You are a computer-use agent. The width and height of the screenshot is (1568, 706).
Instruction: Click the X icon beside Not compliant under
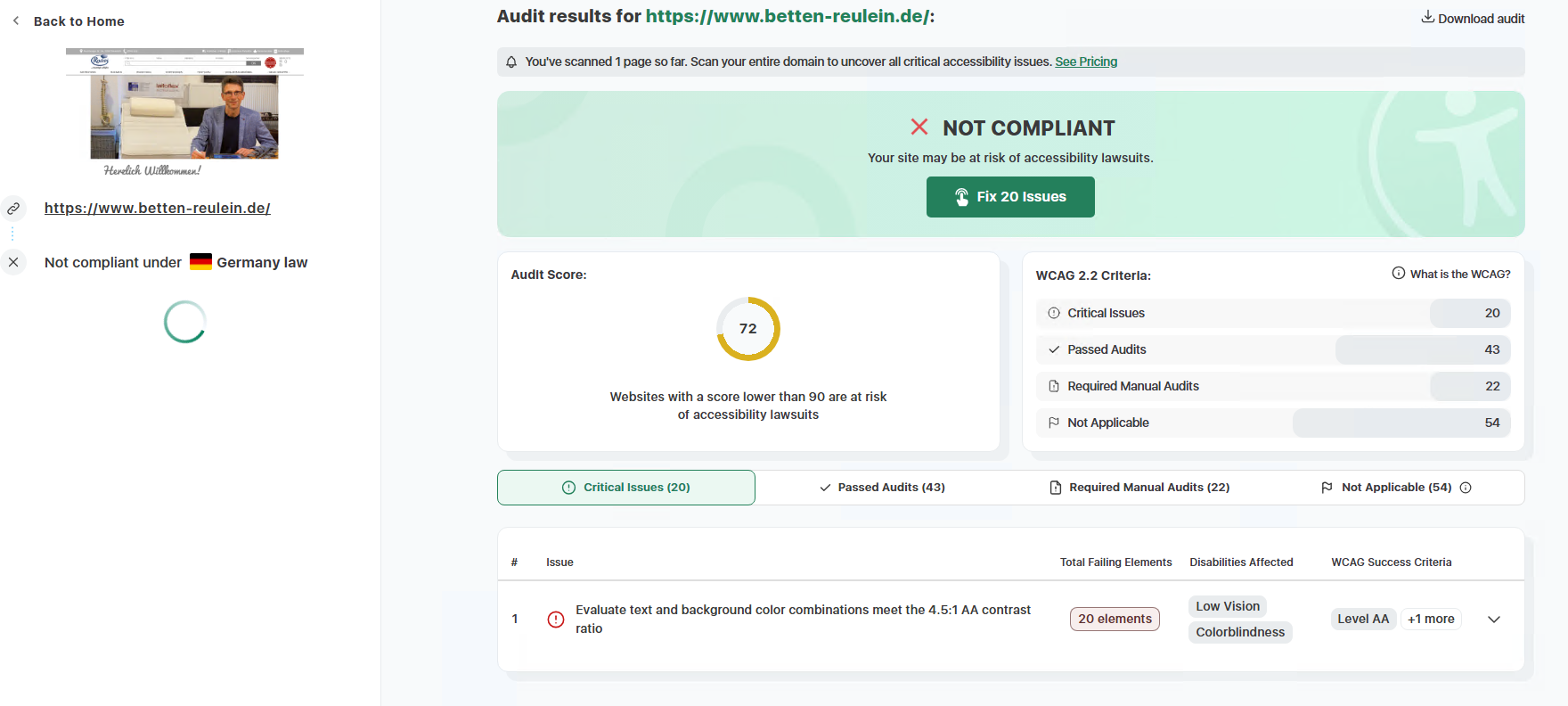point(13,262)
